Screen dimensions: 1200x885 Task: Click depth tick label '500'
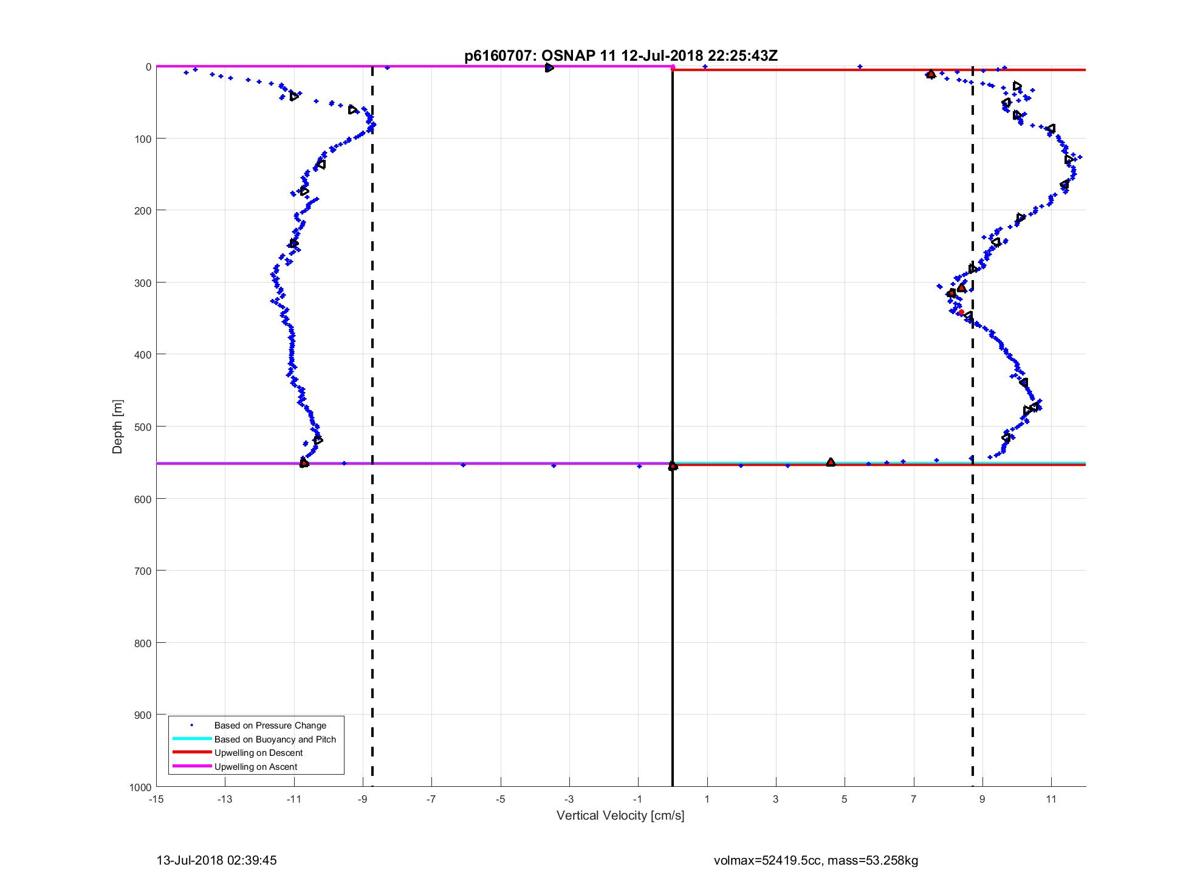[x=142, y=427]
